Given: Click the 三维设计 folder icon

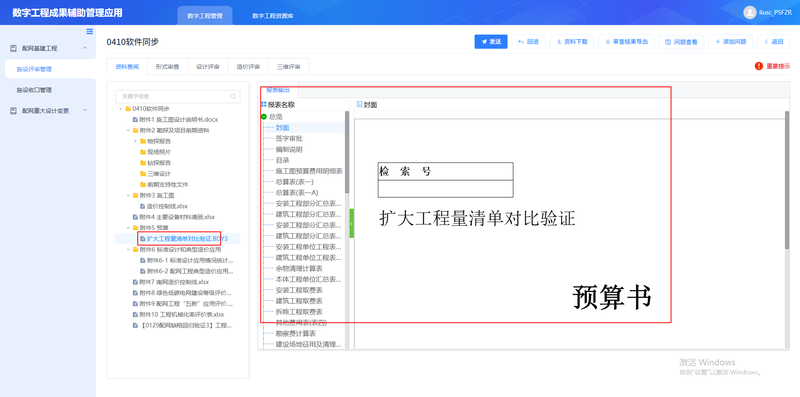Looking at the screenshot, I should click(x=143, y=173).
